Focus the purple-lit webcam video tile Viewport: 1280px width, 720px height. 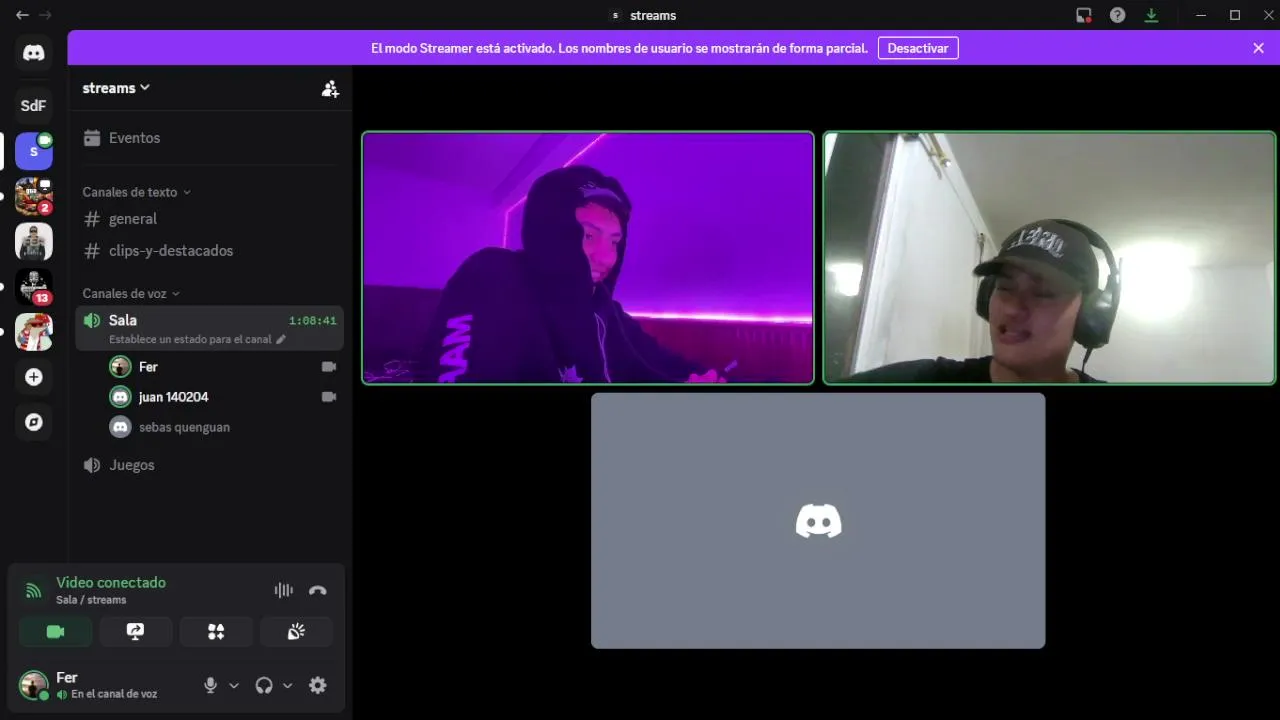[x=588, y=258]
